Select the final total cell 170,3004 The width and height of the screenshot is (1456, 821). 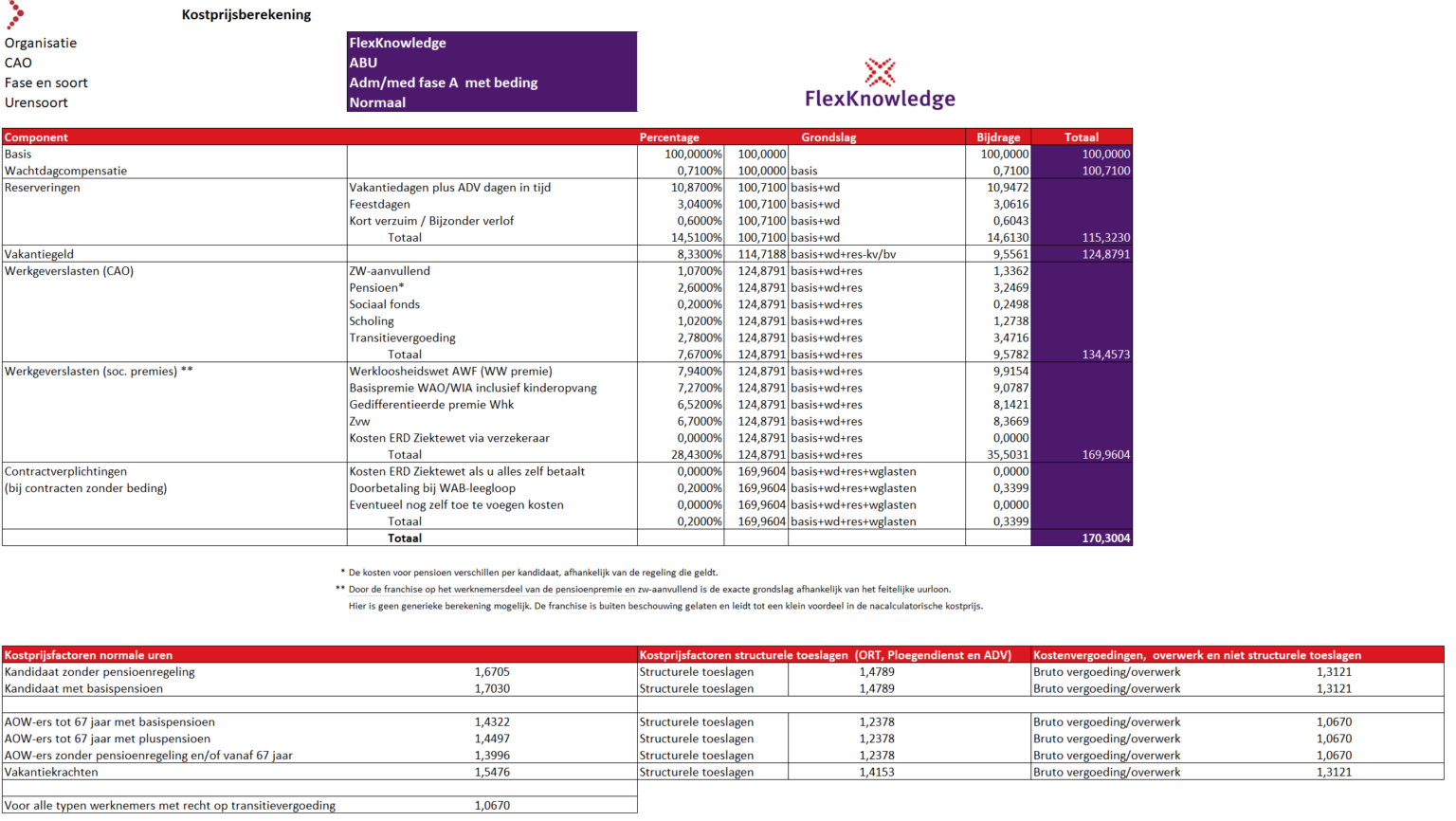(x=1105, y=538)
